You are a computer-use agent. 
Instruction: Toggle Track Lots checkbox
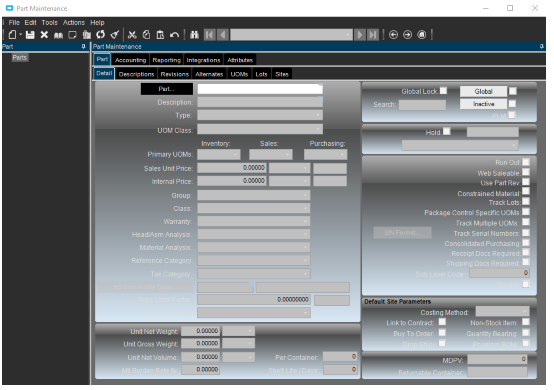coord(526,201)
